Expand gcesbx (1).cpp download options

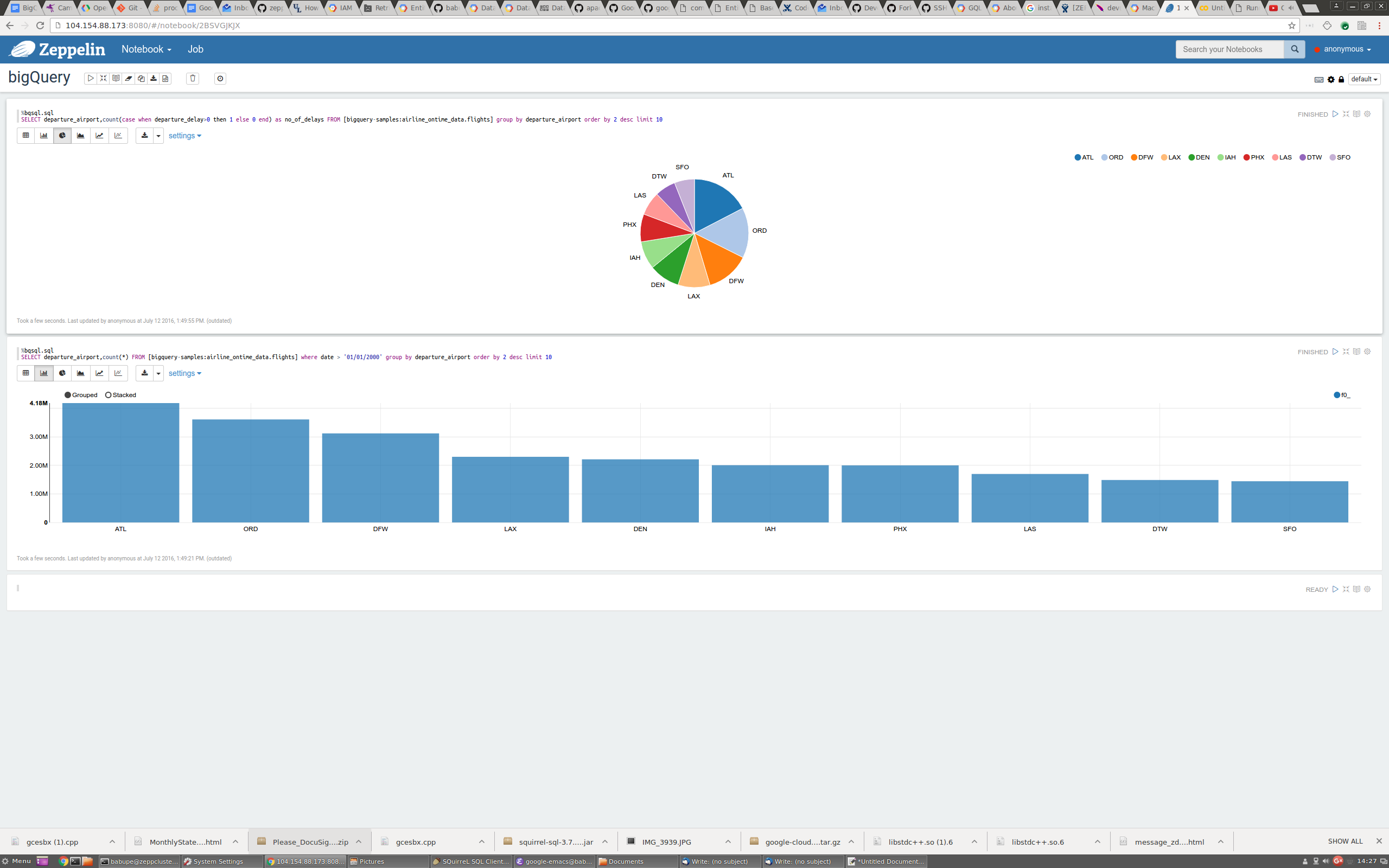click(x=112, y=841)
